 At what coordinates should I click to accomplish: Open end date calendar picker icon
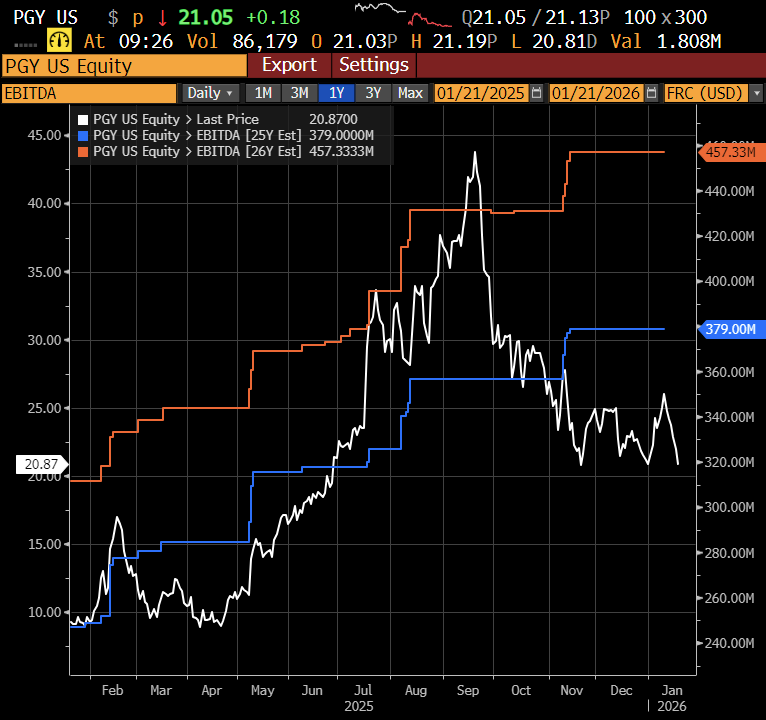point(651,93)
